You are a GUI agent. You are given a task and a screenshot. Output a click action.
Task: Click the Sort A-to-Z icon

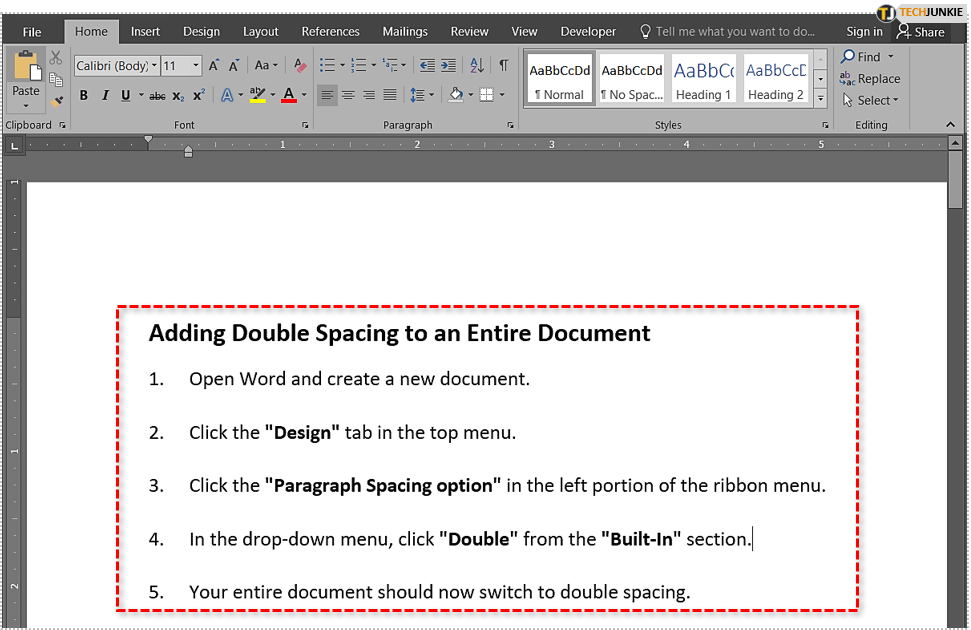pos(477,66)
